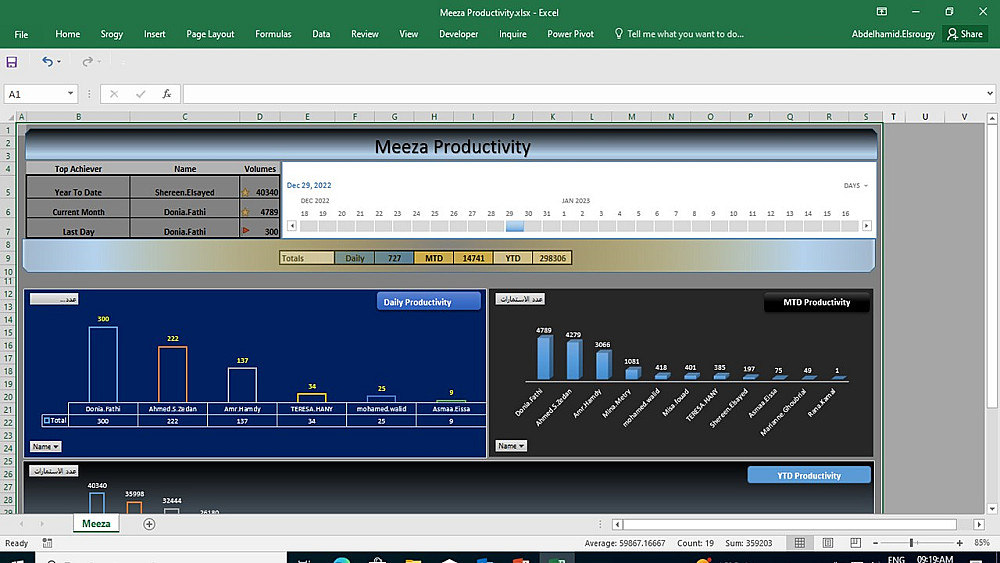The image size is (1000, 563).
Task: Move the timeline forward with its right arrow
Action: 867,226
